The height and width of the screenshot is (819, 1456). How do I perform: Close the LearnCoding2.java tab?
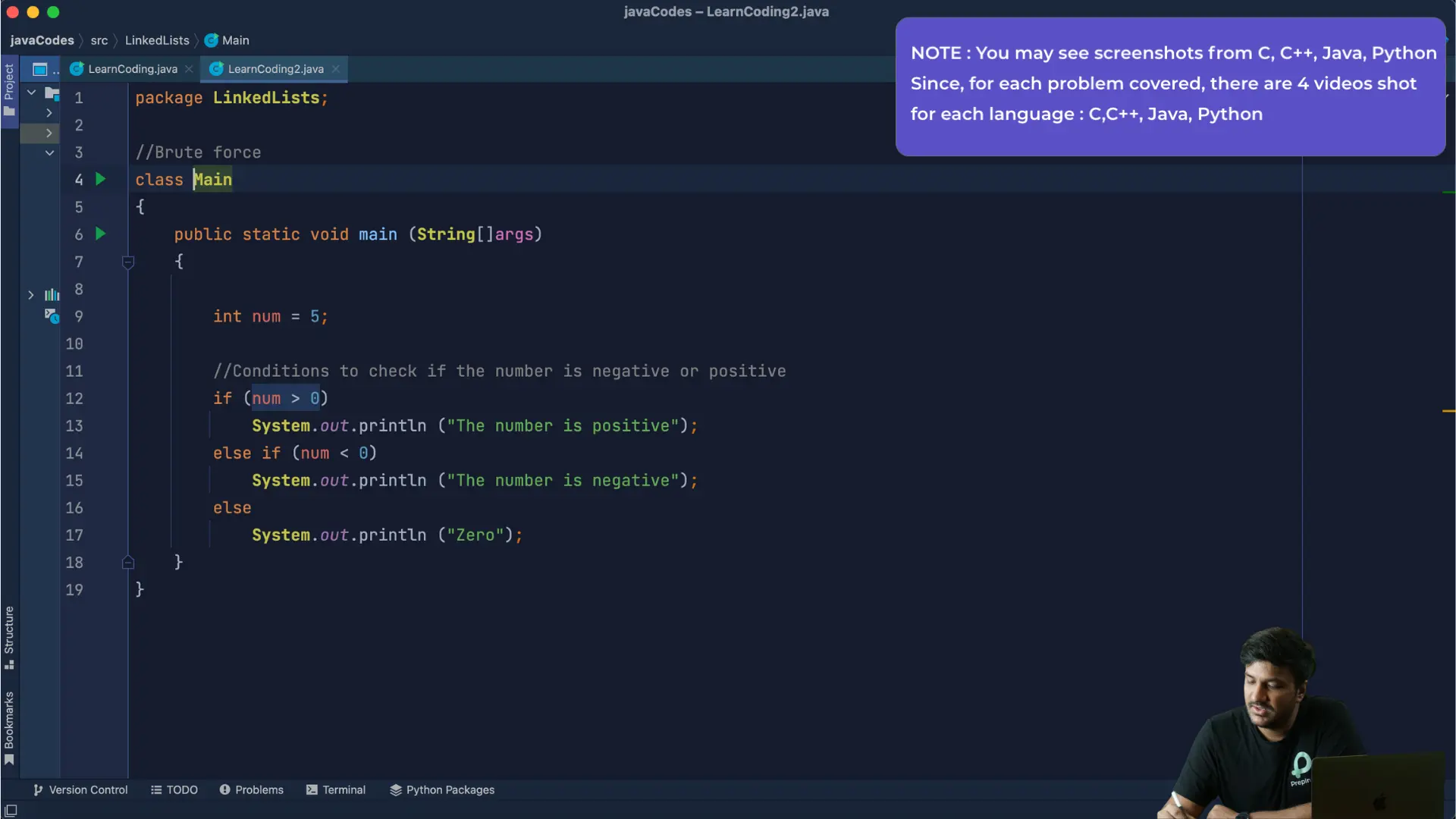[335, 69]
